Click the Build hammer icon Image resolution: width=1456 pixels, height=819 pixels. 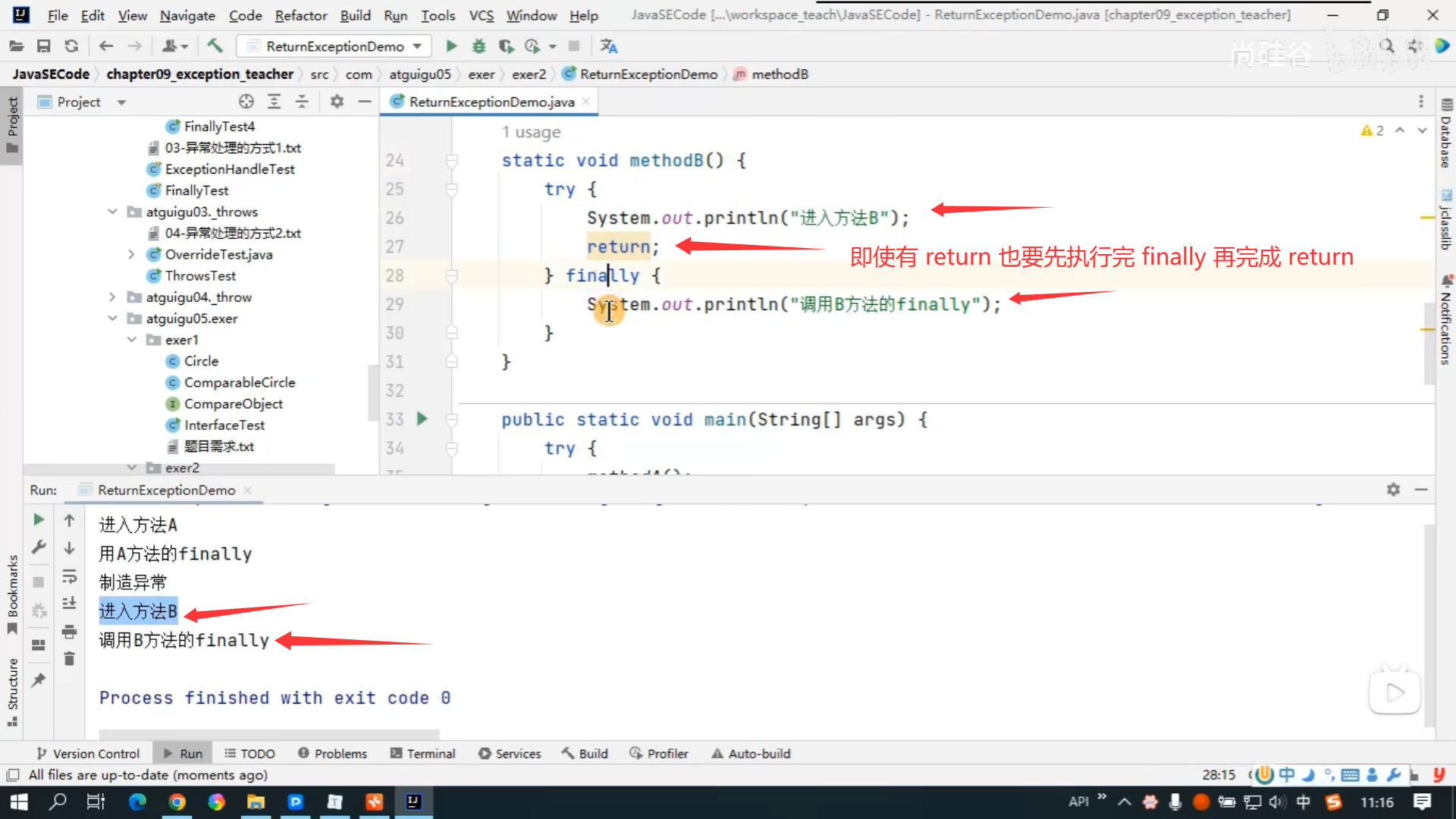(215, 46)
